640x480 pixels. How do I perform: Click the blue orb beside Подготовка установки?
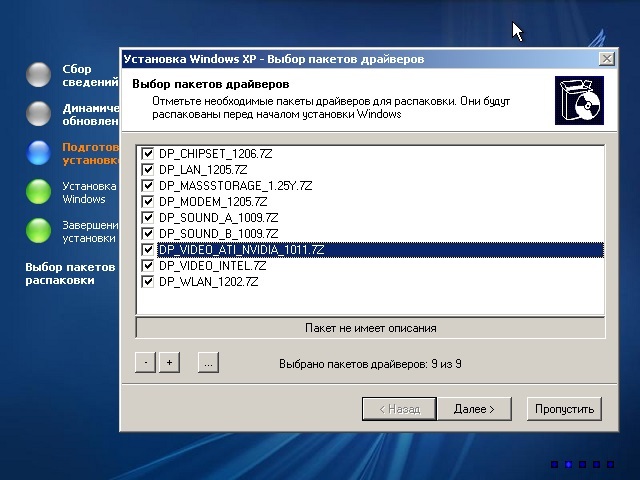click(38, 152)
